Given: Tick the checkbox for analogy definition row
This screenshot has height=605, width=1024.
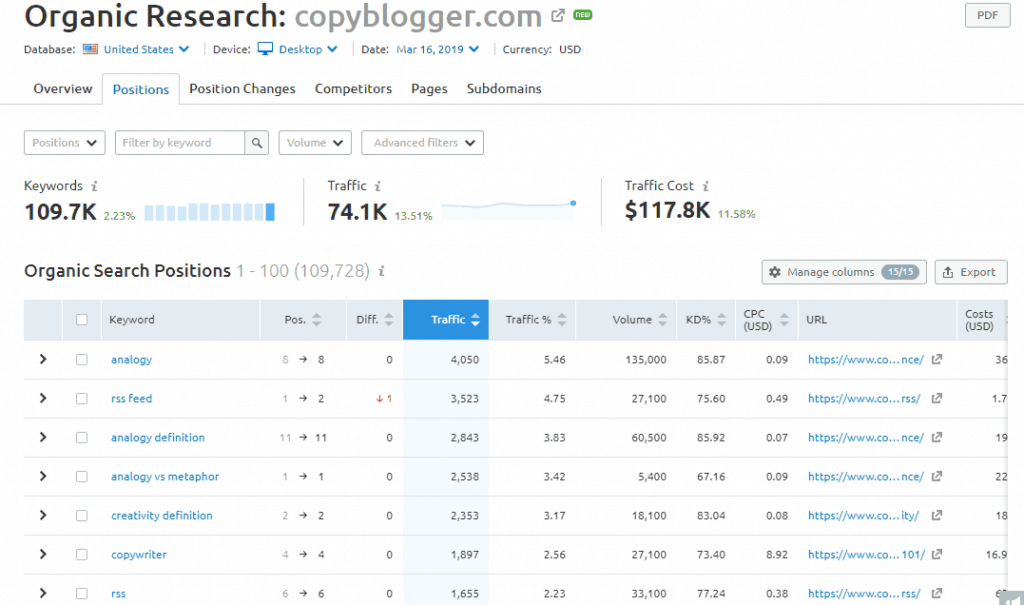Looking at the screenshot, I should tap(82, 438).
